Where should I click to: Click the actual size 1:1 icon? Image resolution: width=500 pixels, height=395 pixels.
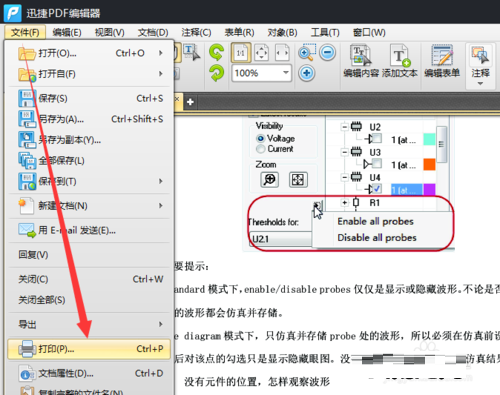241,53
